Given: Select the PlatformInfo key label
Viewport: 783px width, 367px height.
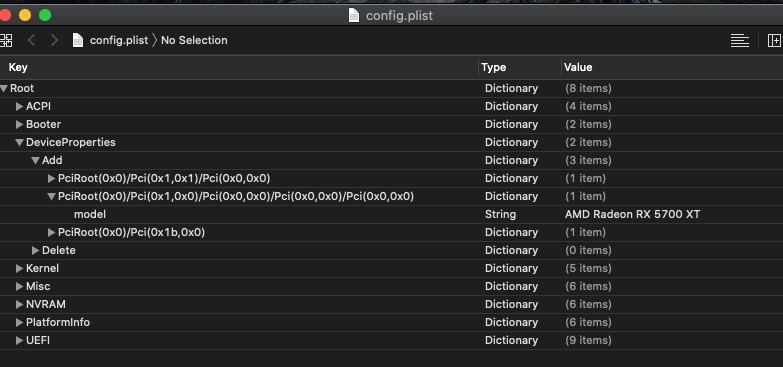Looking at the screenshot, I should coord(58,322).
